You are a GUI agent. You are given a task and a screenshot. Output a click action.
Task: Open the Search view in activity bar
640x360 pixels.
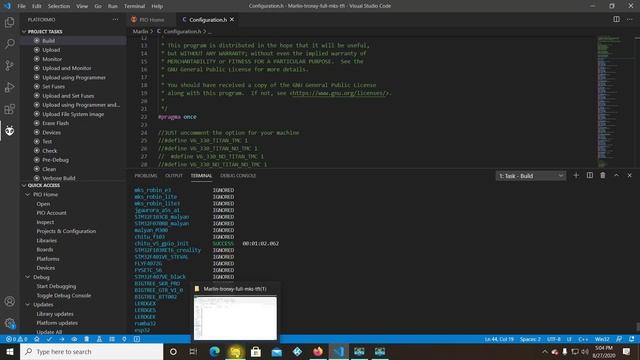(9, 44)
